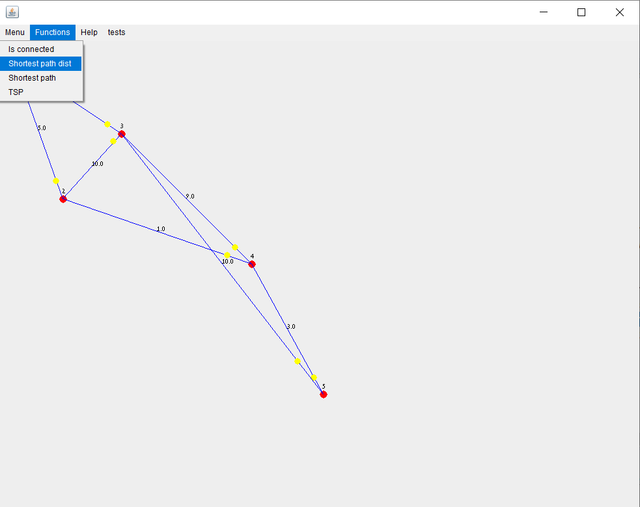Viewport: 640px width, 507px height.
Task: Click edge weight label 5.0
Action: [42, 128]
